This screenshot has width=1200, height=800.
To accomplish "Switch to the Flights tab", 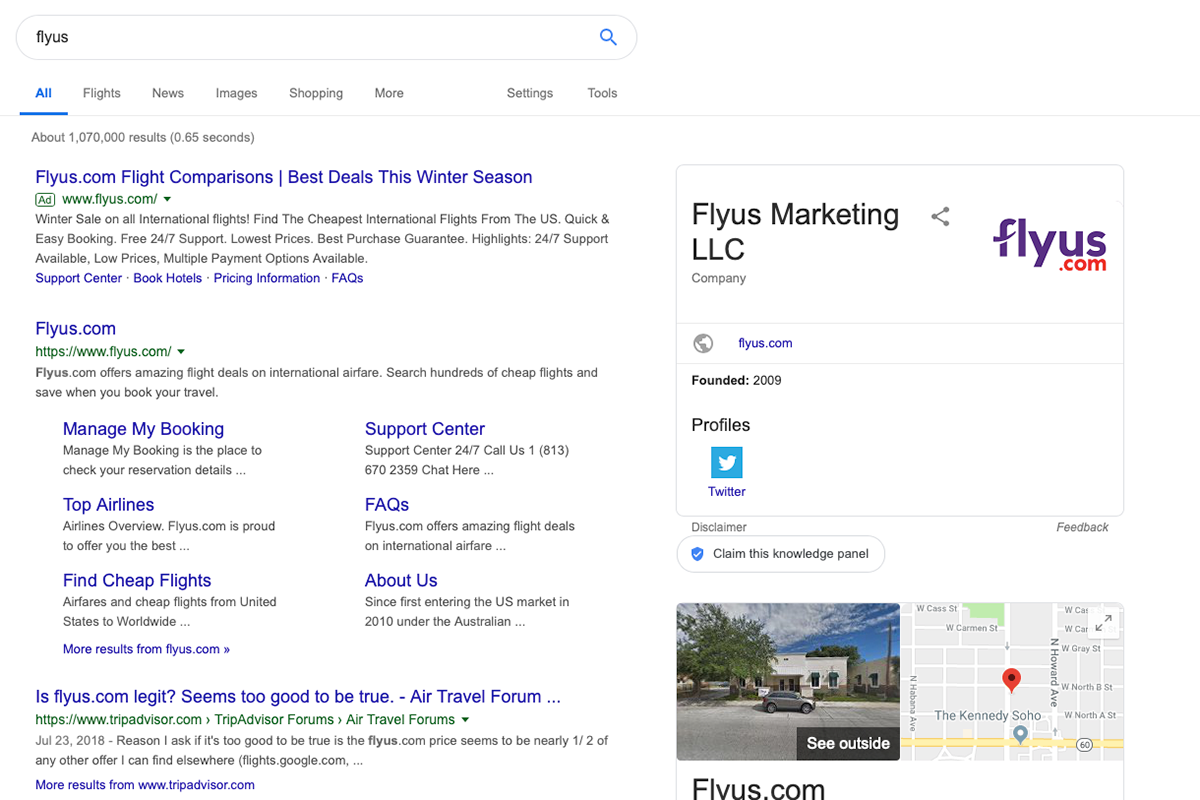I will pos(102,93).
